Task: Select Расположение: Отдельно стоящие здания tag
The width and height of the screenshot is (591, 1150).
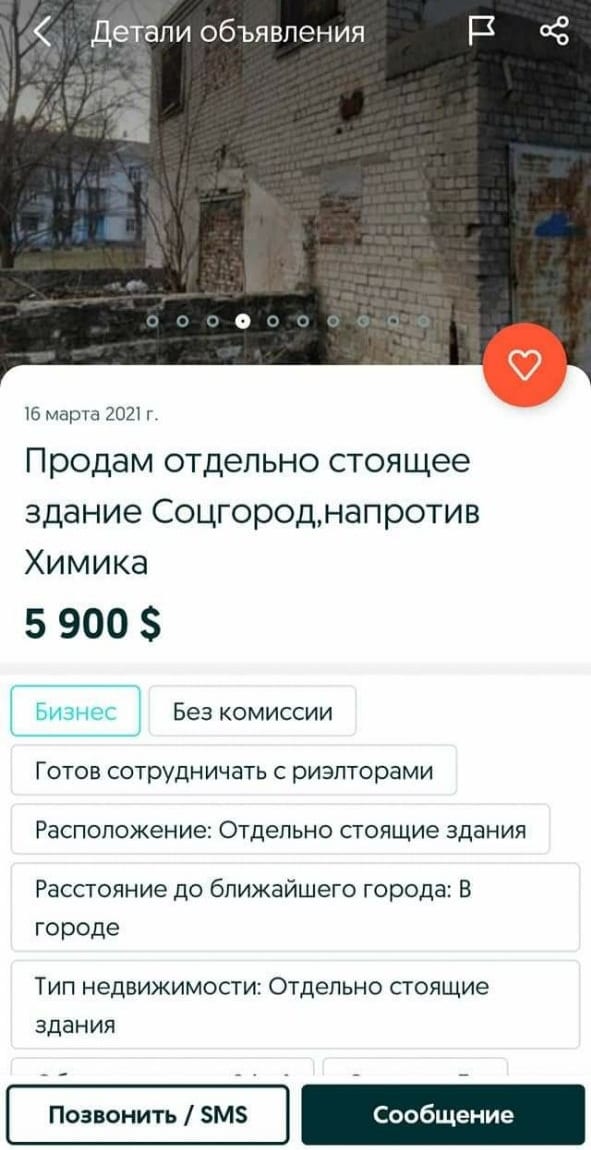Action: click(x=280, y=829)
